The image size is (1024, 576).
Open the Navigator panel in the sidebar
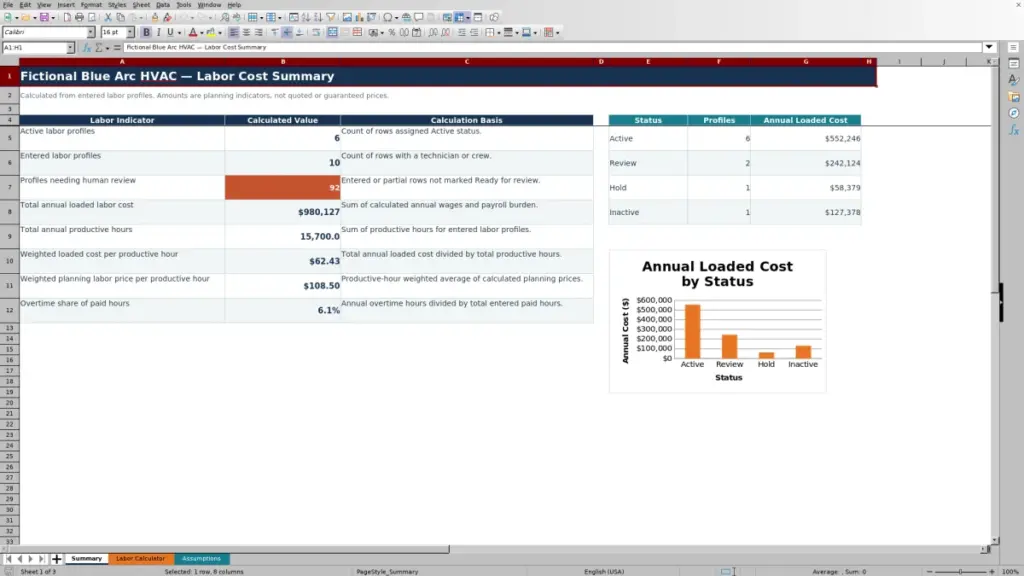pyautogui.click(x=1014, y=114)
